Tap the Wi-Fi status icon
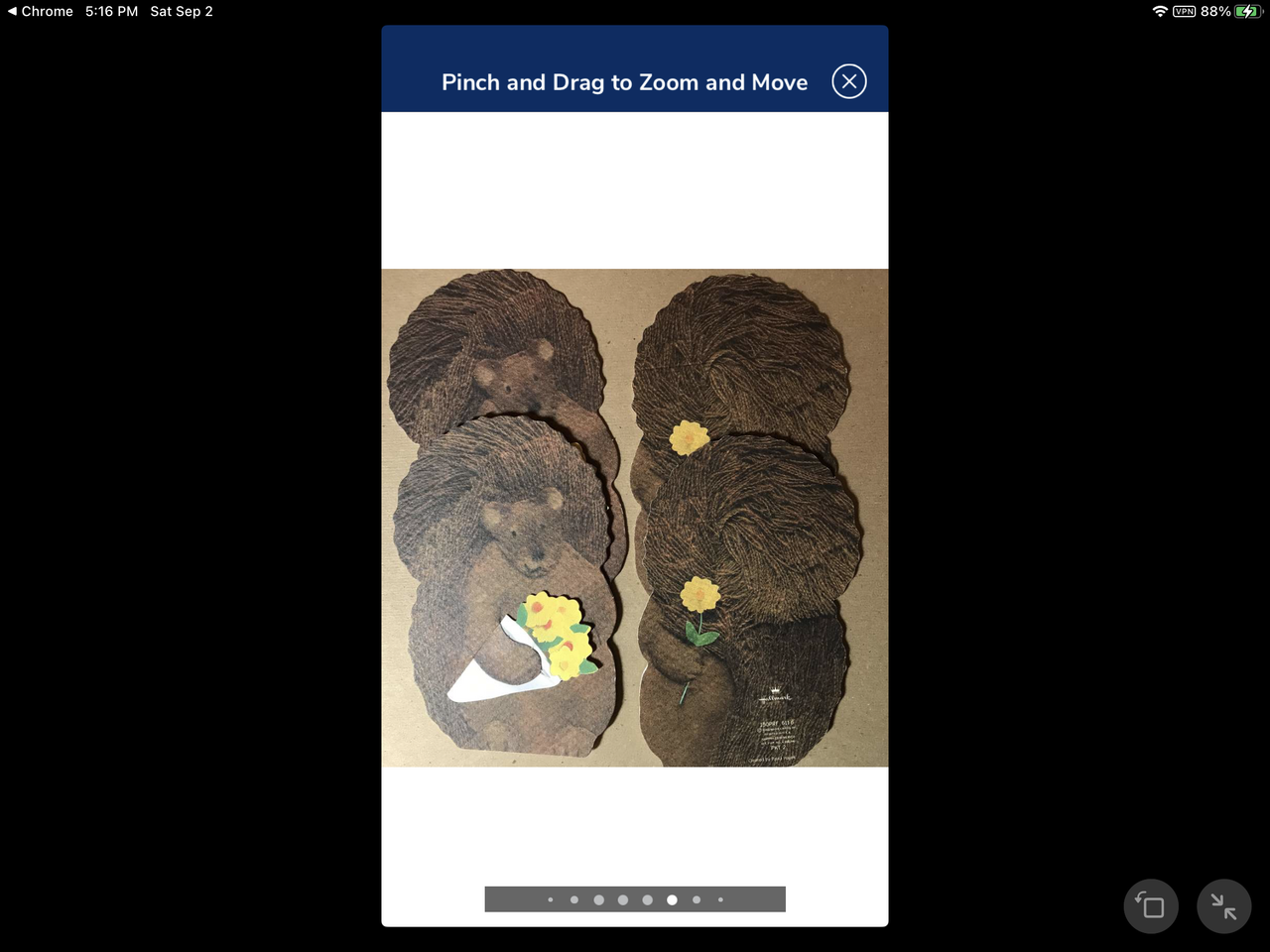Screen dimensions: 1270x952 coord(1160,11)
